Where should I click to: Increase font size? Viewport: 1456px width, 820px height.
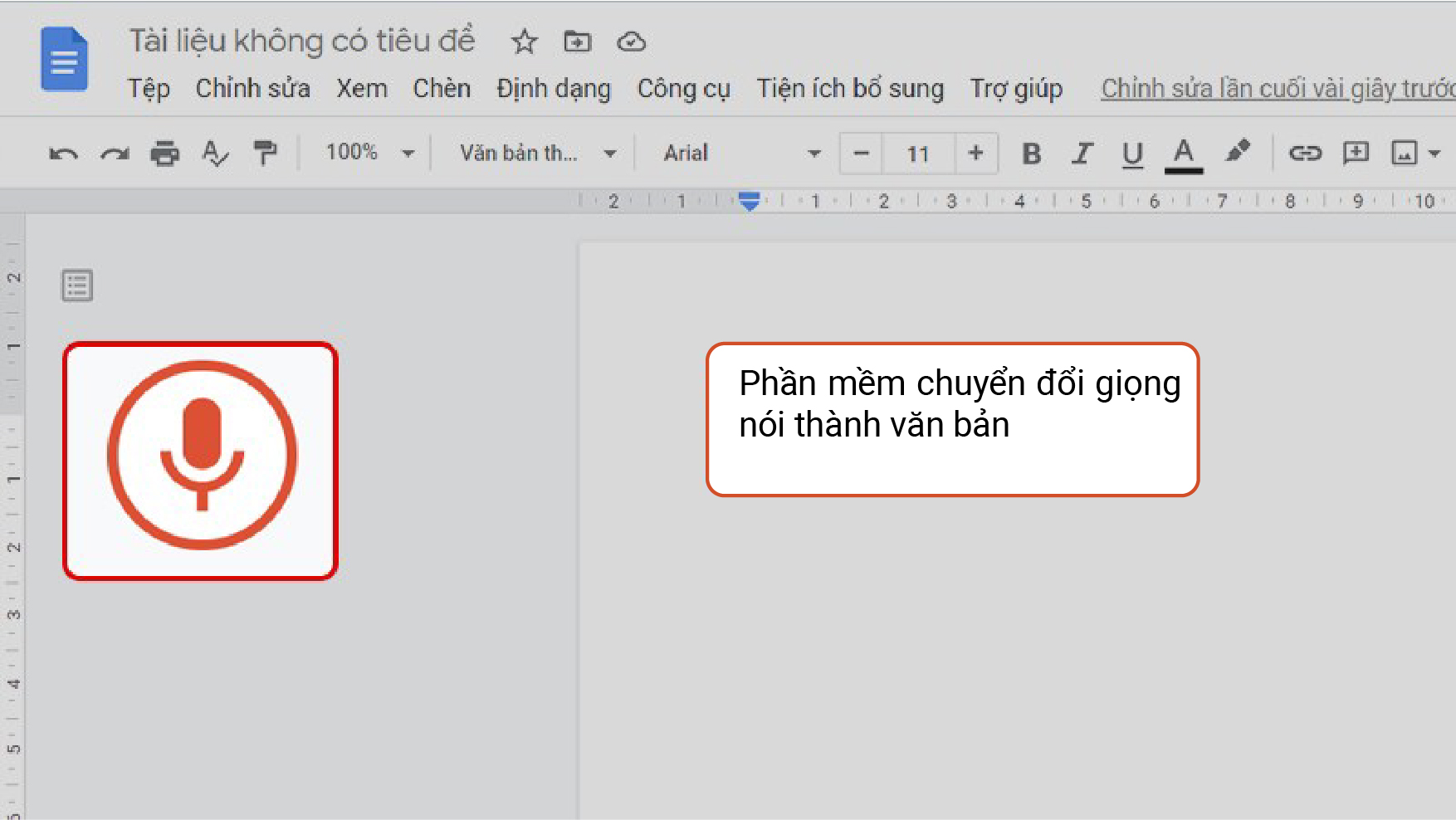(976, 154)
